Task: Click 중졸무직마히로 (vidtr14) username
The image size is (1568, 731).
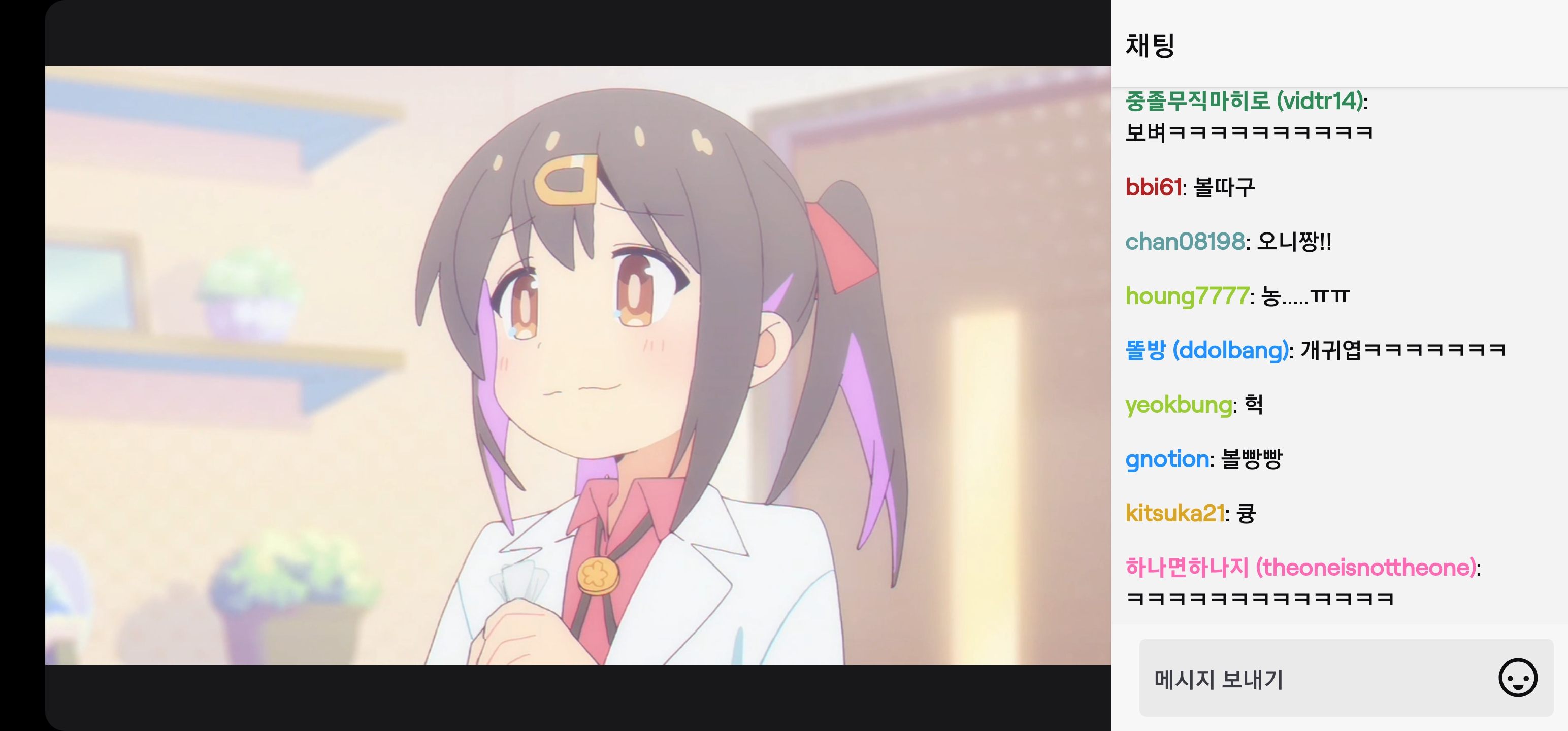Action: [1244, 101]
